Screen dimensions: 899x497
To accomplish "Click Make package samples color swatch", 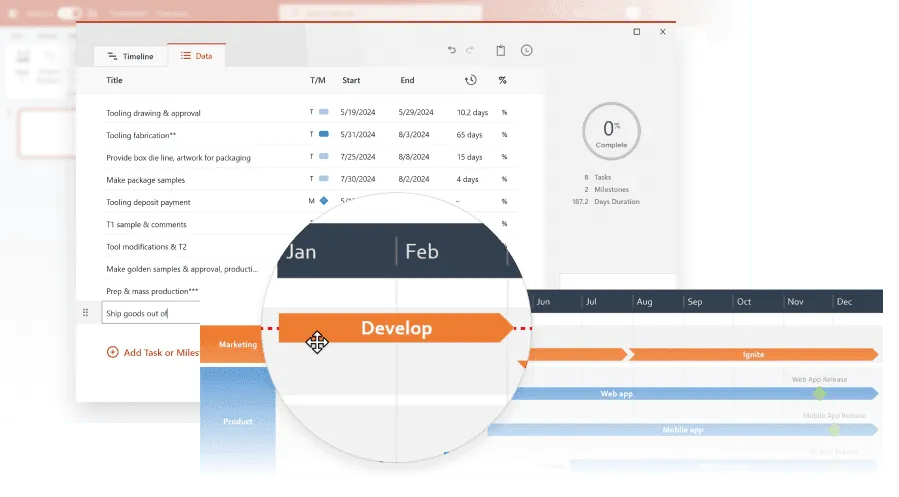I will click(323, 179).
